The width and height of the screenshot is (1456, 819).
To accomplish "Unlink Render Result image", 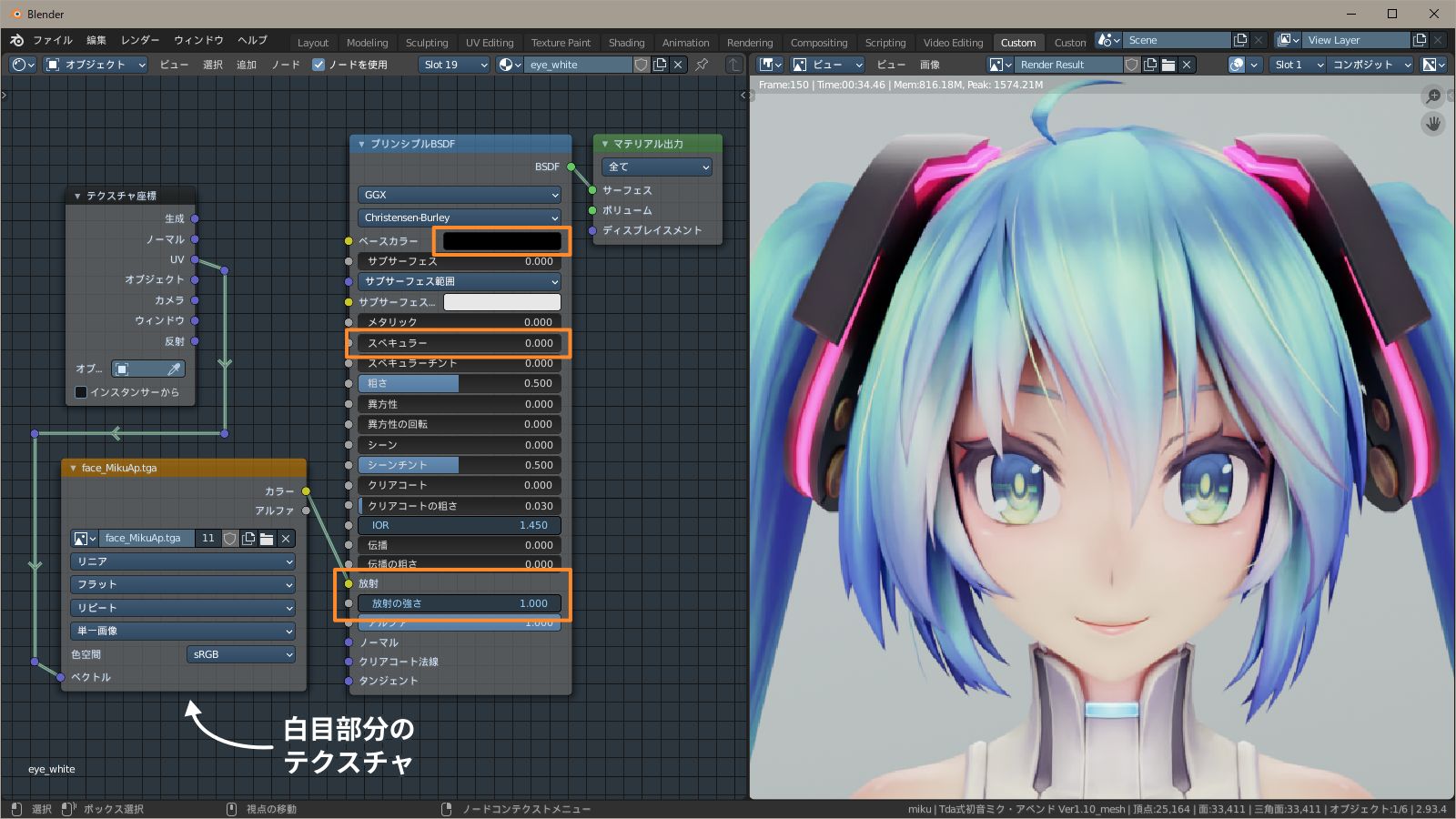I will point(1187,65).
